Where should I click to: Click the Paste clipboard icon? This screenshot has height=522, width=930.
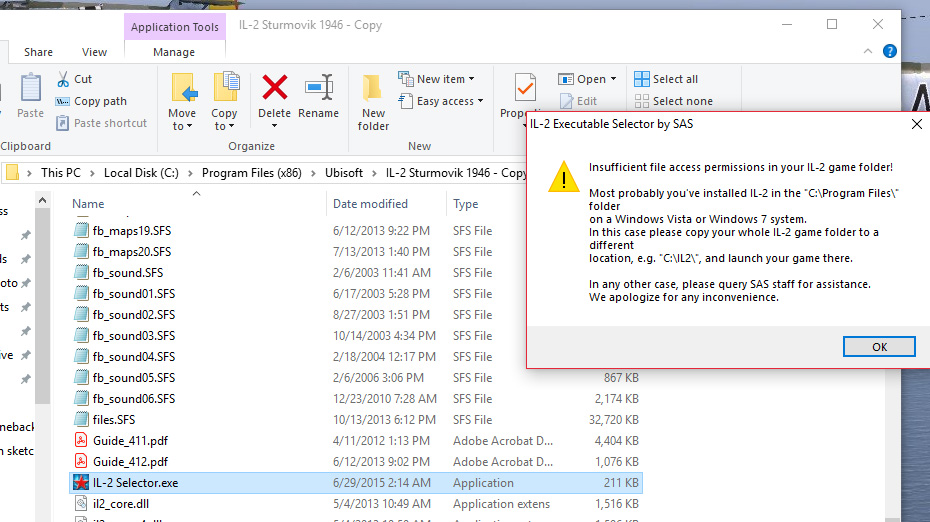tap(30, 88)
